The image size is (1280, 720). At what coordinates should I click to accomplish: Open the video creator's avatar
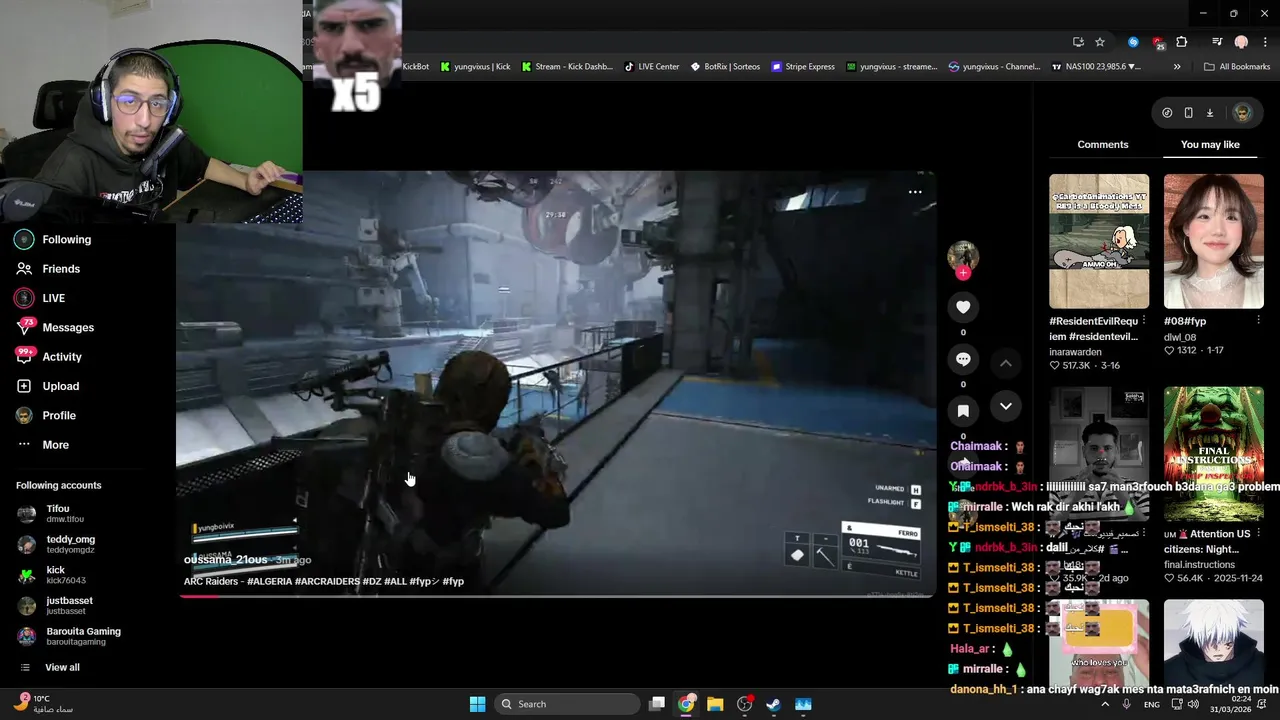click(963, 255)
